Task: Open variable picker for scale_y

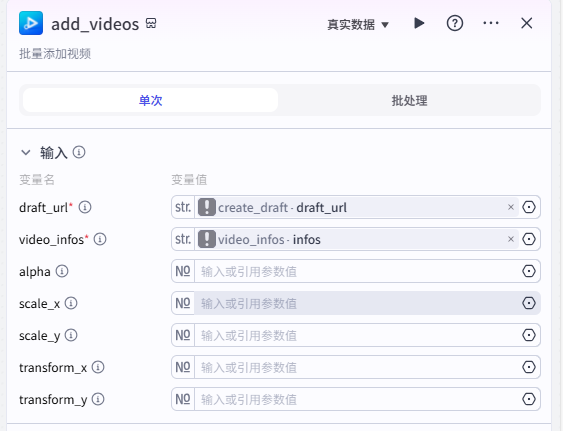Action: (529, 335)
